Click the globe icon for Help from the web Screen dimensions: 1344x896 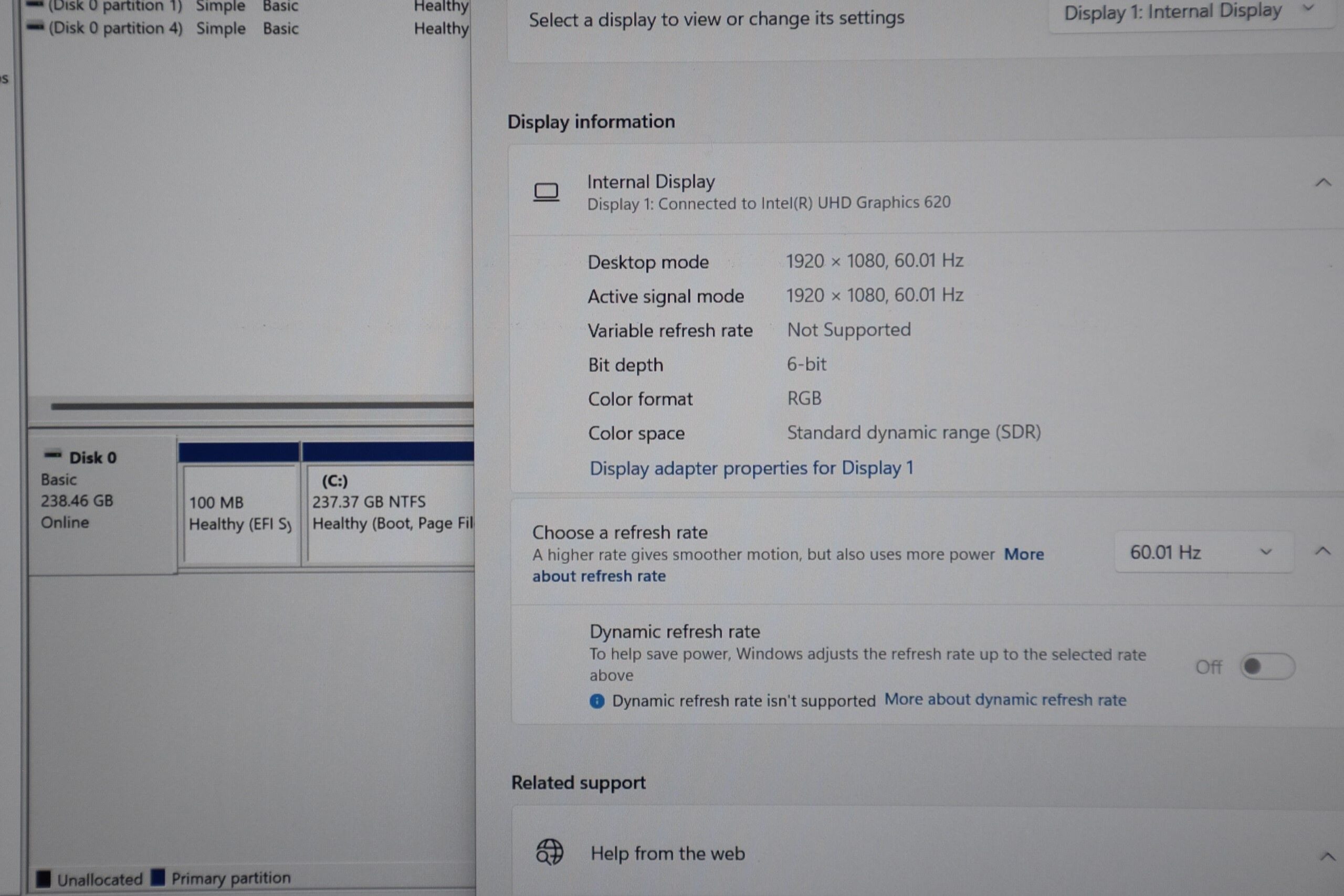point(549,852)
